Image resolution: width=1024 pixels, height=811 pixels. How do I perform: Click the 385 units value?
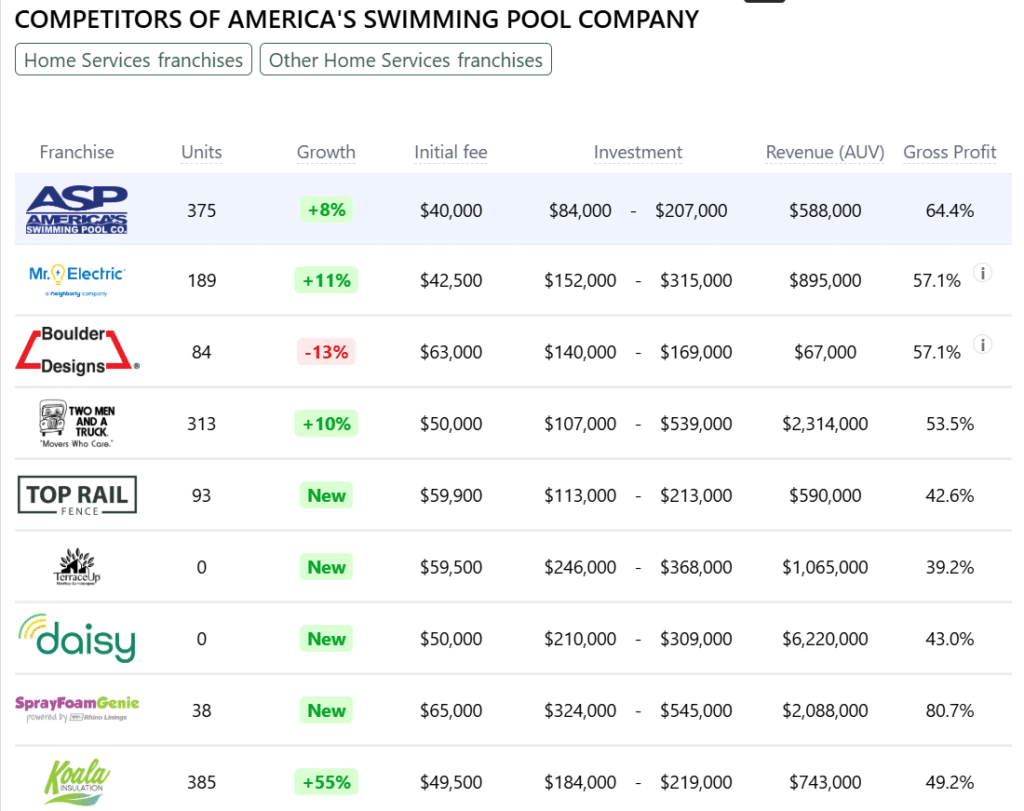pyautogui.click(x=201, y=782)
